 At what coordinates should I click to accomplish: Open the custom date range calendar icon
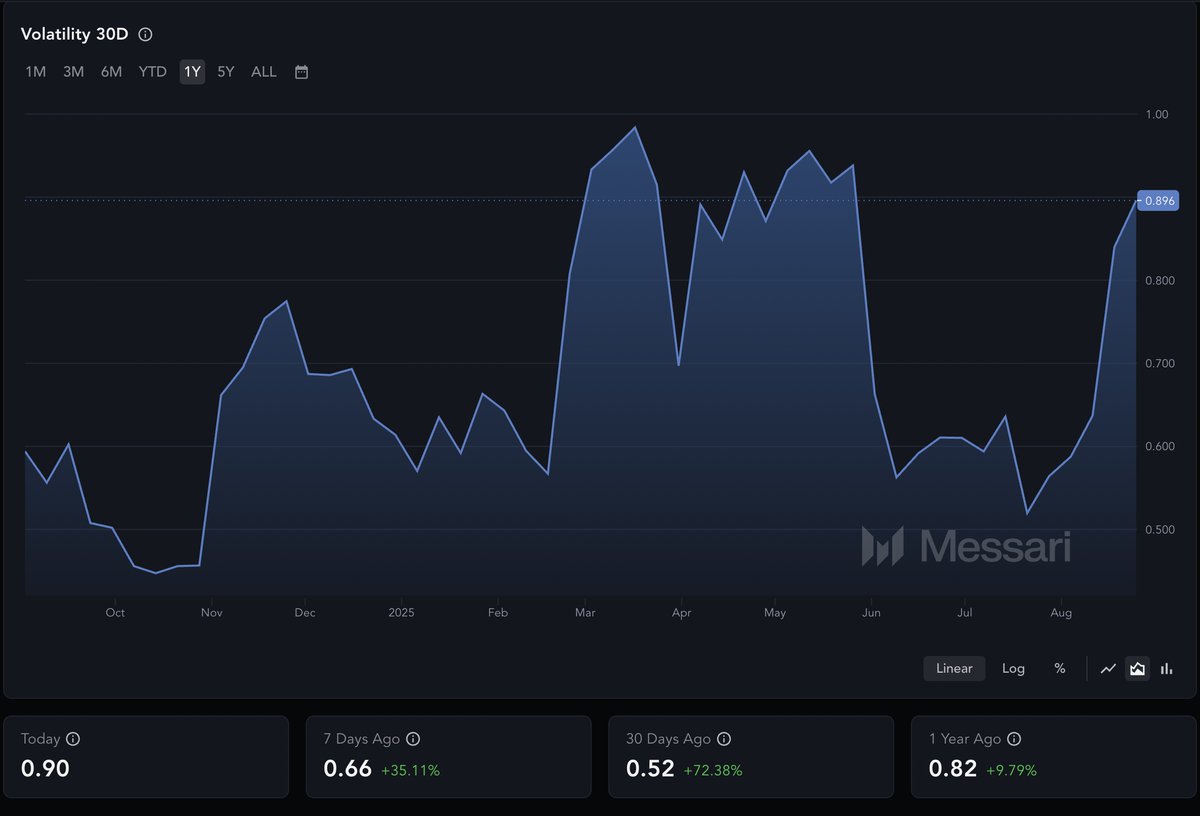point(301,72)
